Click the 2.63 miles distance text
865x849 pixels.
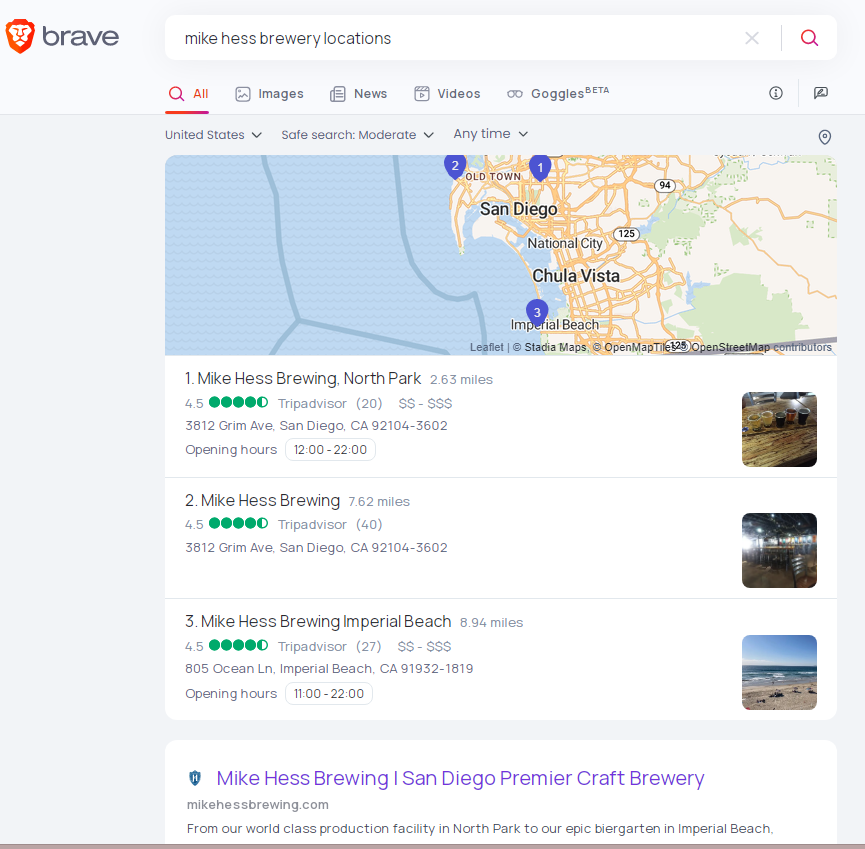point(461,380)
